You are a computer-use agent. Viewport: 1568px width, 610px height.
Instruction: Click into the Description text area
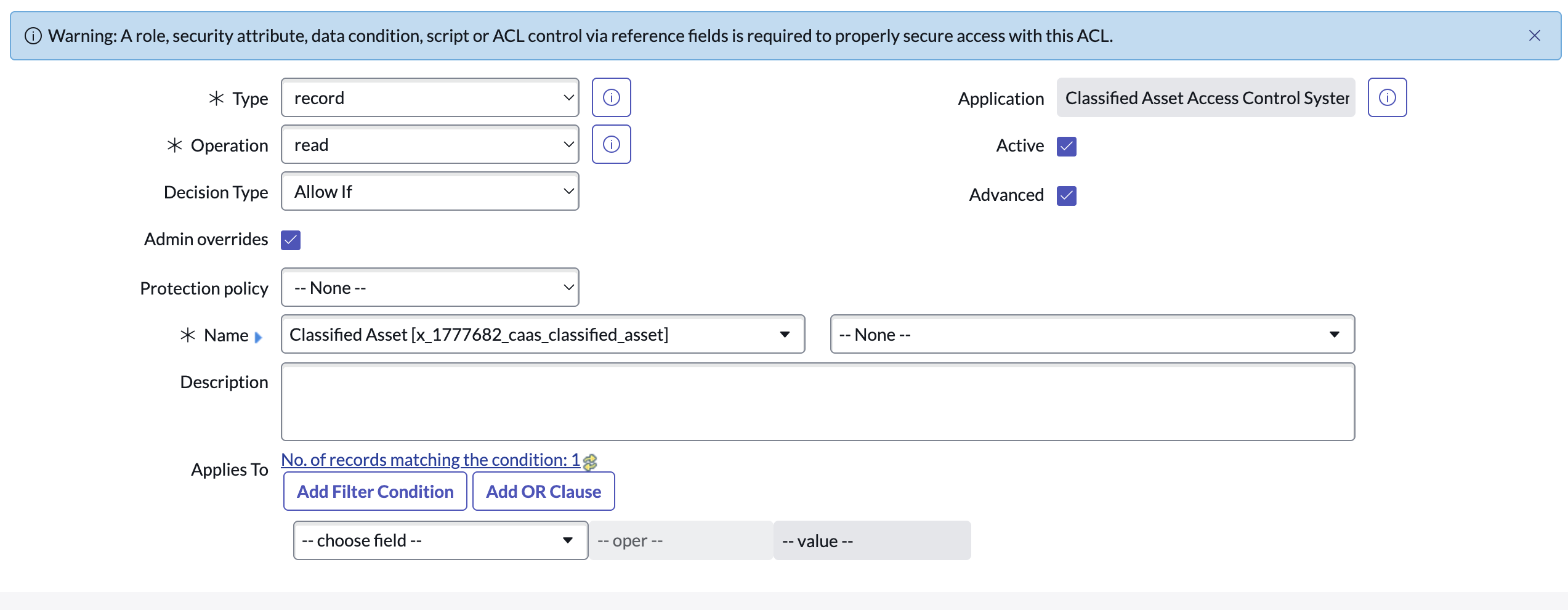[x=817, y=402]
